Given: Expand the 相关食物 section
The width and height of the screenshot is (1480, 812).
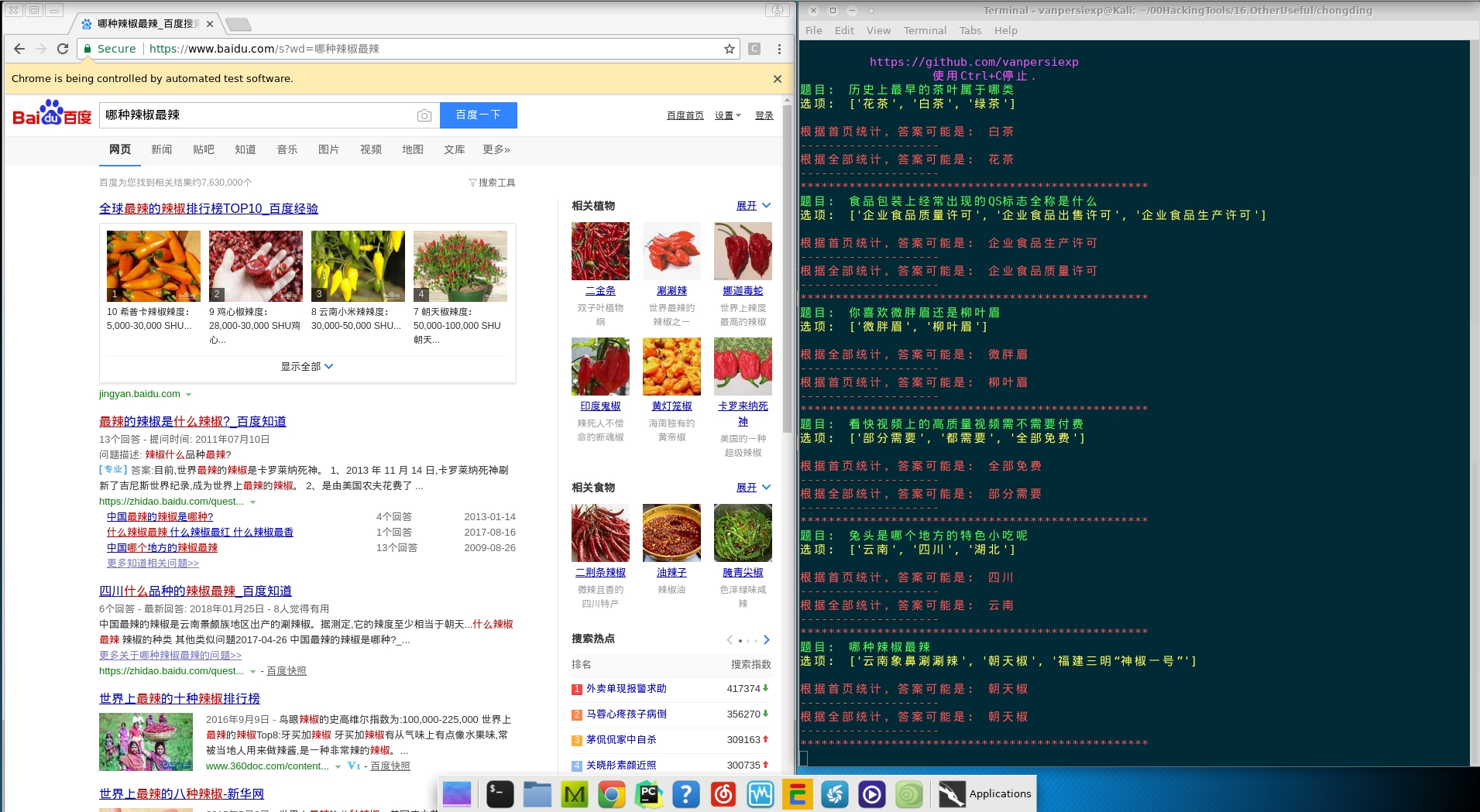Looking at the screenshot, I should click(x=754, y=488).
